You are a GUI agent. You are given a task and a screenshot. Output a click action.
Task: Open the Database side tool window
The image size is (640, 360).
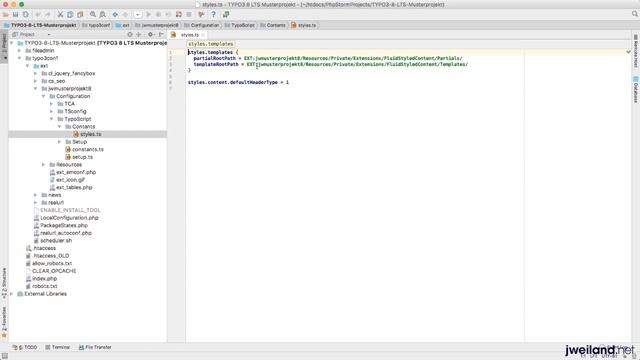[x=636, y=89]
